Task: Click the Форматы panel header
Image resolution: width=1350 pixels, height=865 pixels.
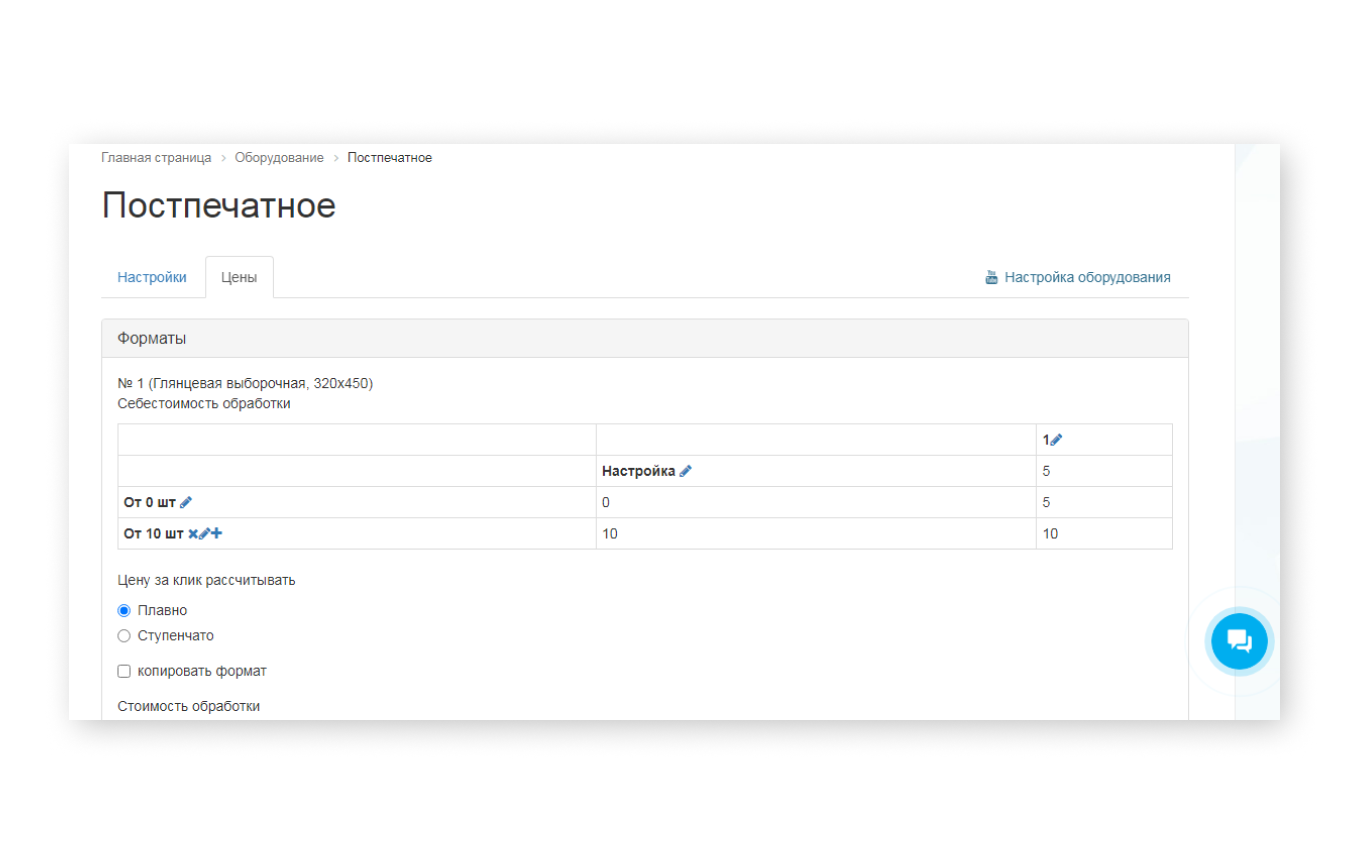Action: pyautogui.click(x=645, y=338)
